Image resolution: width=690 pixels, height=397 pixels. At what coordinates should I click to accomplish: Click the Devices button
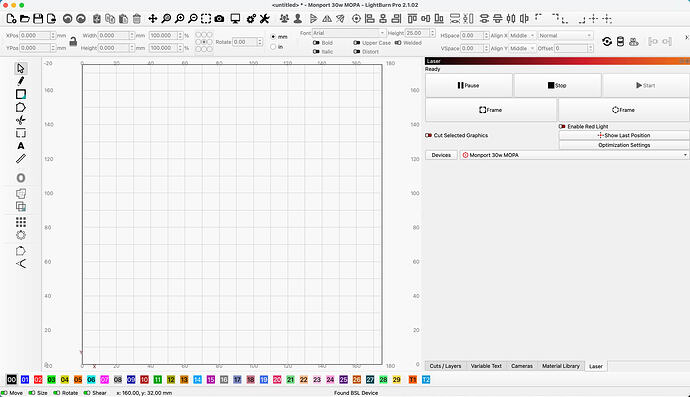click(x=441, y=155)
